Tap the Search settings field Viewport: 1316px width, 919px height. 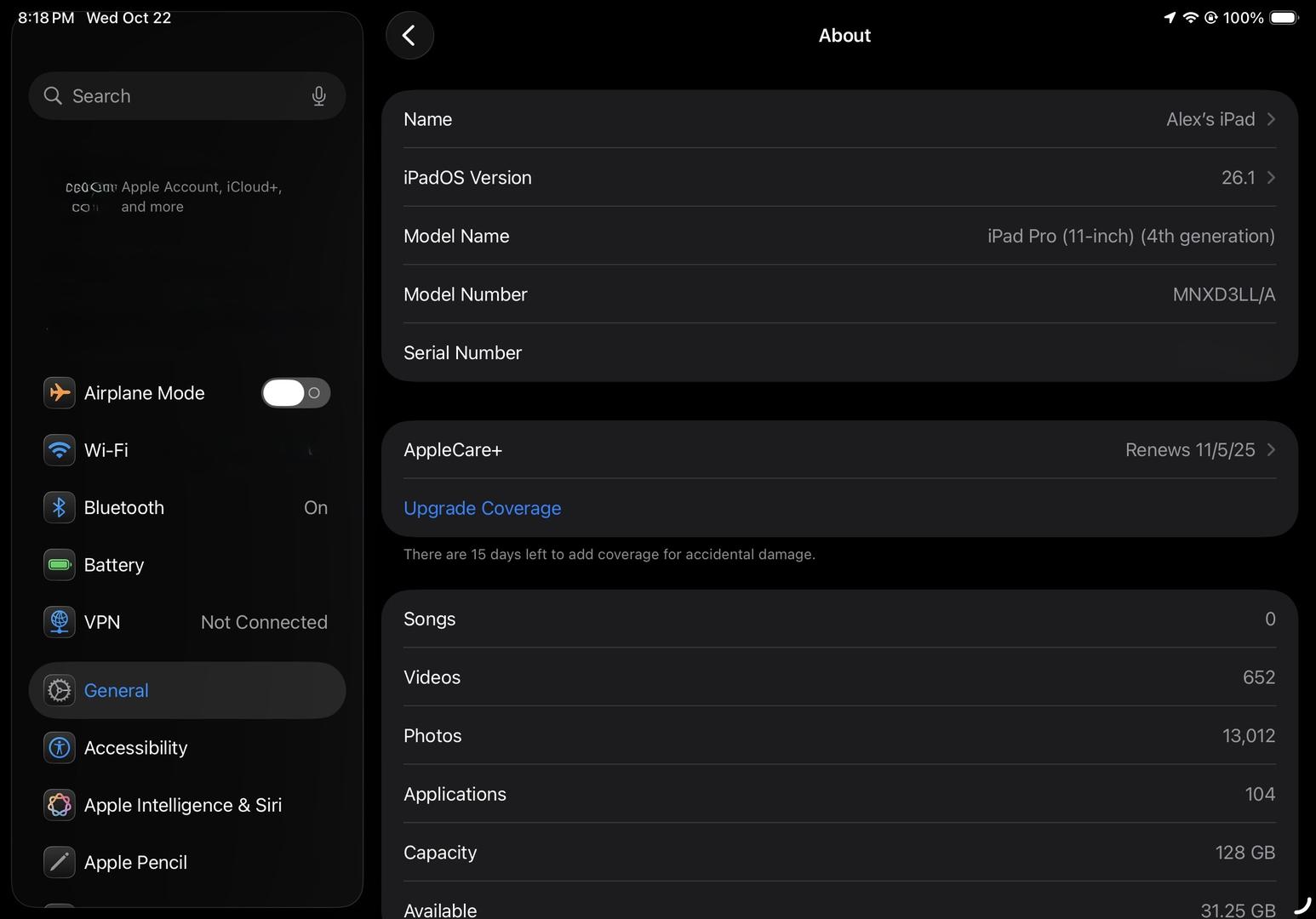click(x=179, y=96)
